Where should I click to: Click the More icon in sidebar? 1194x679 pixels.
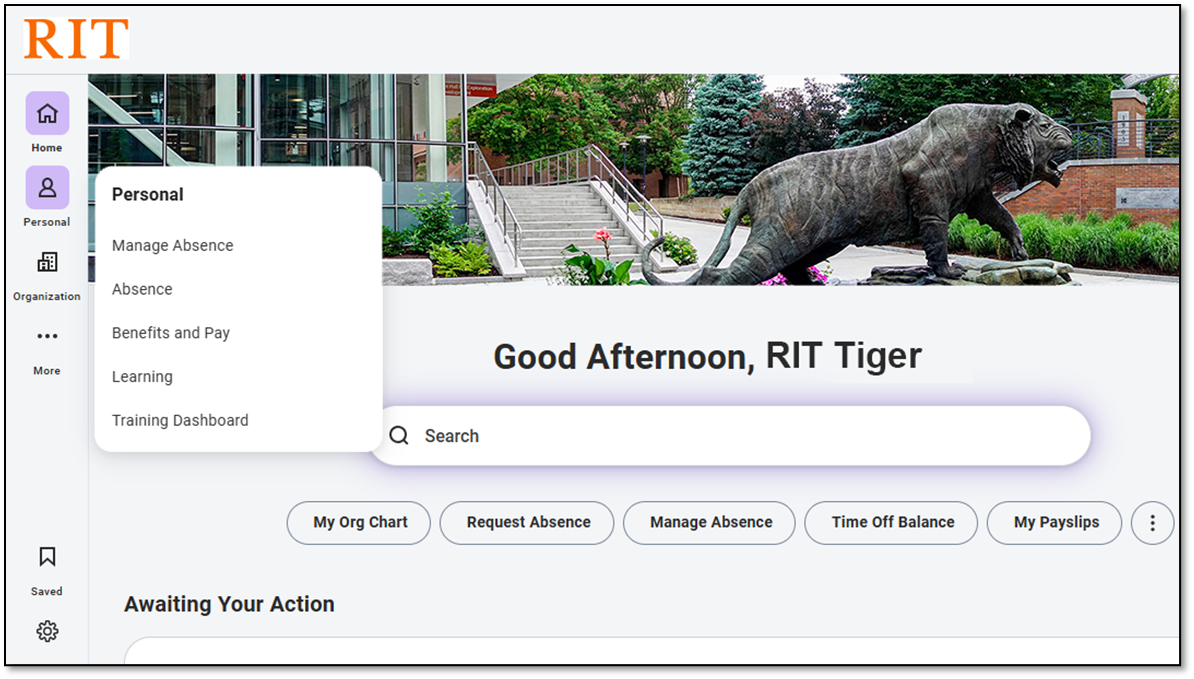(x=46, y=337)
